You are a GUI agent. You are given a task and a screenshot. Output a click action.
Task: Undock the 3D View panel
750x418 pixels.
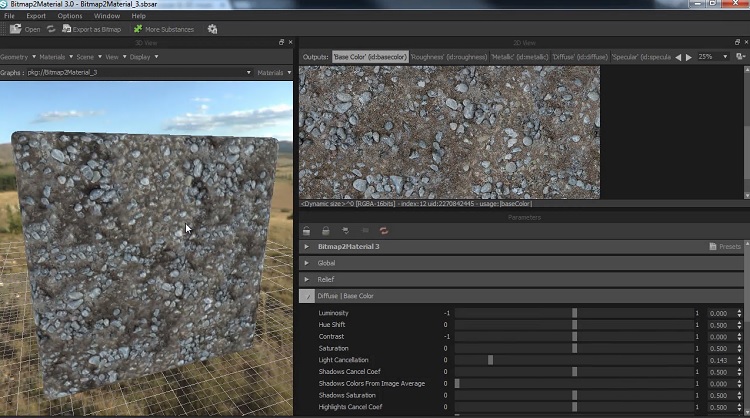(x=281, y=42)
